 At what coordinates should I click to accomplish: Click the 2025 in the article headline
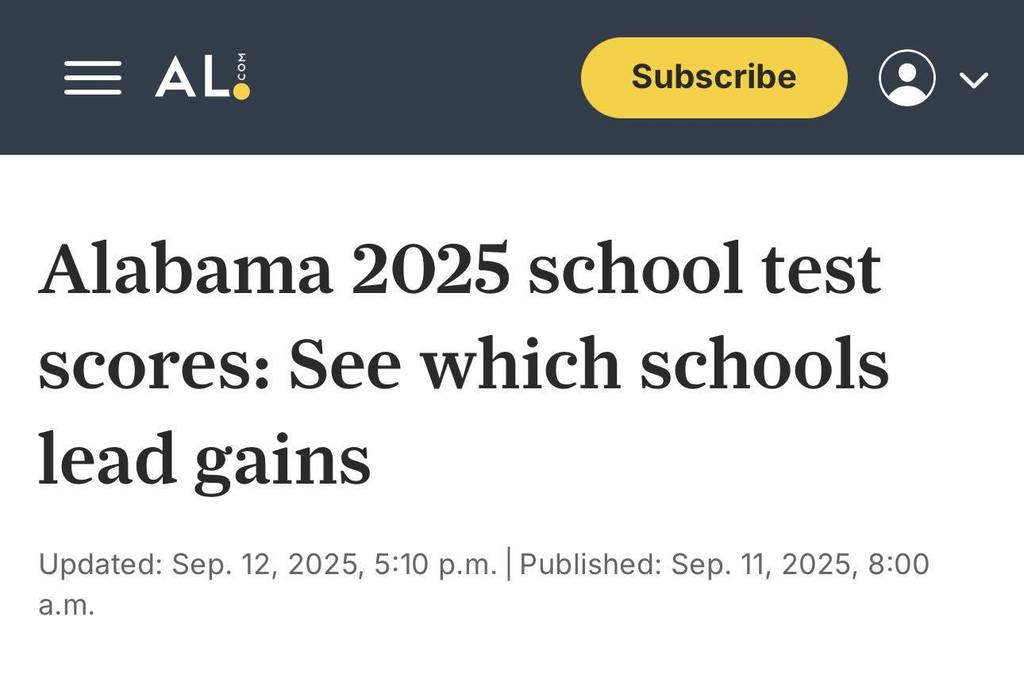pyautogui.click(x=430, y=269)
